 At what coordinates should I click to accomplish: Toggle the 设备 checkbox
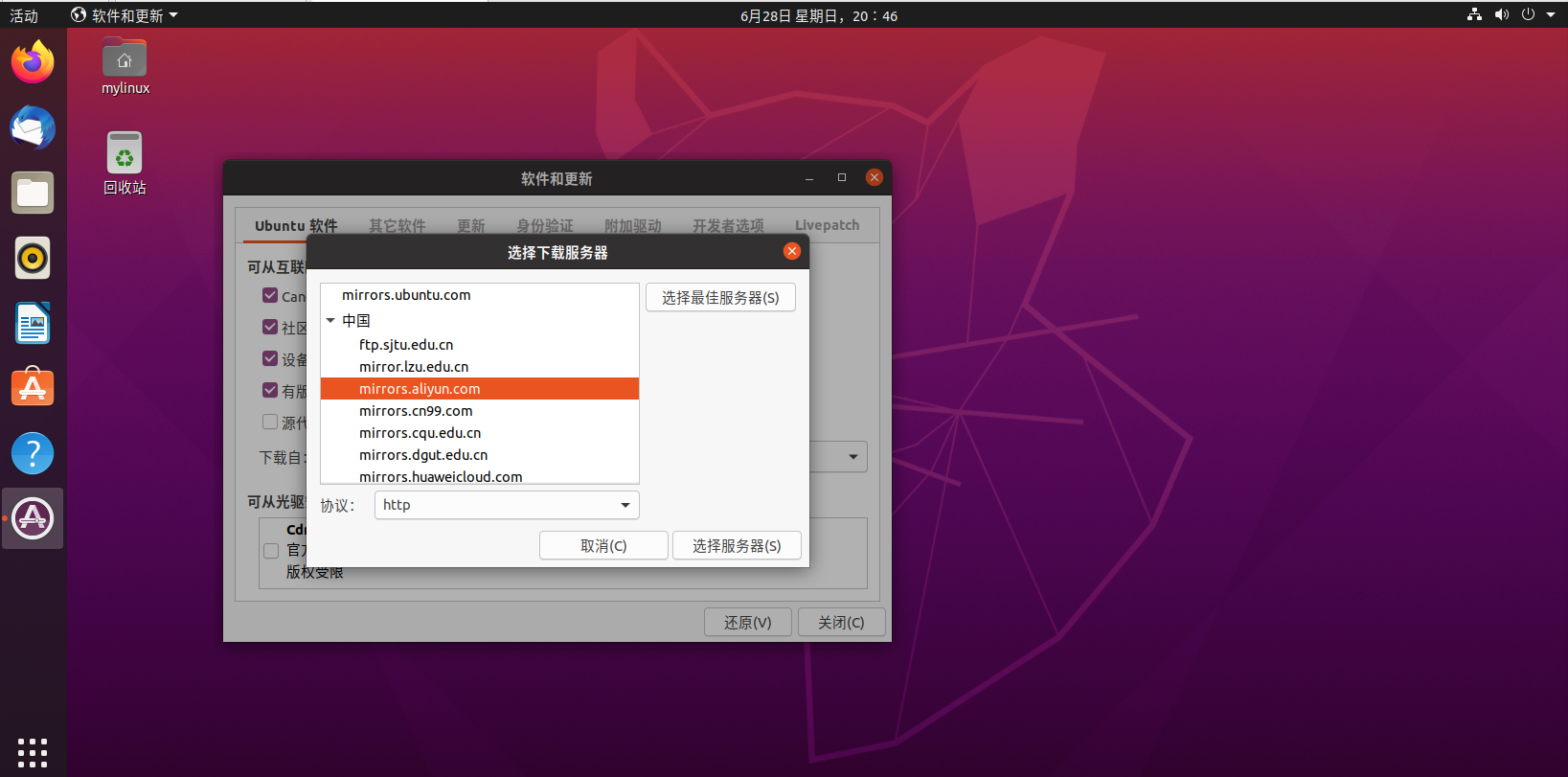pos(270,358)
